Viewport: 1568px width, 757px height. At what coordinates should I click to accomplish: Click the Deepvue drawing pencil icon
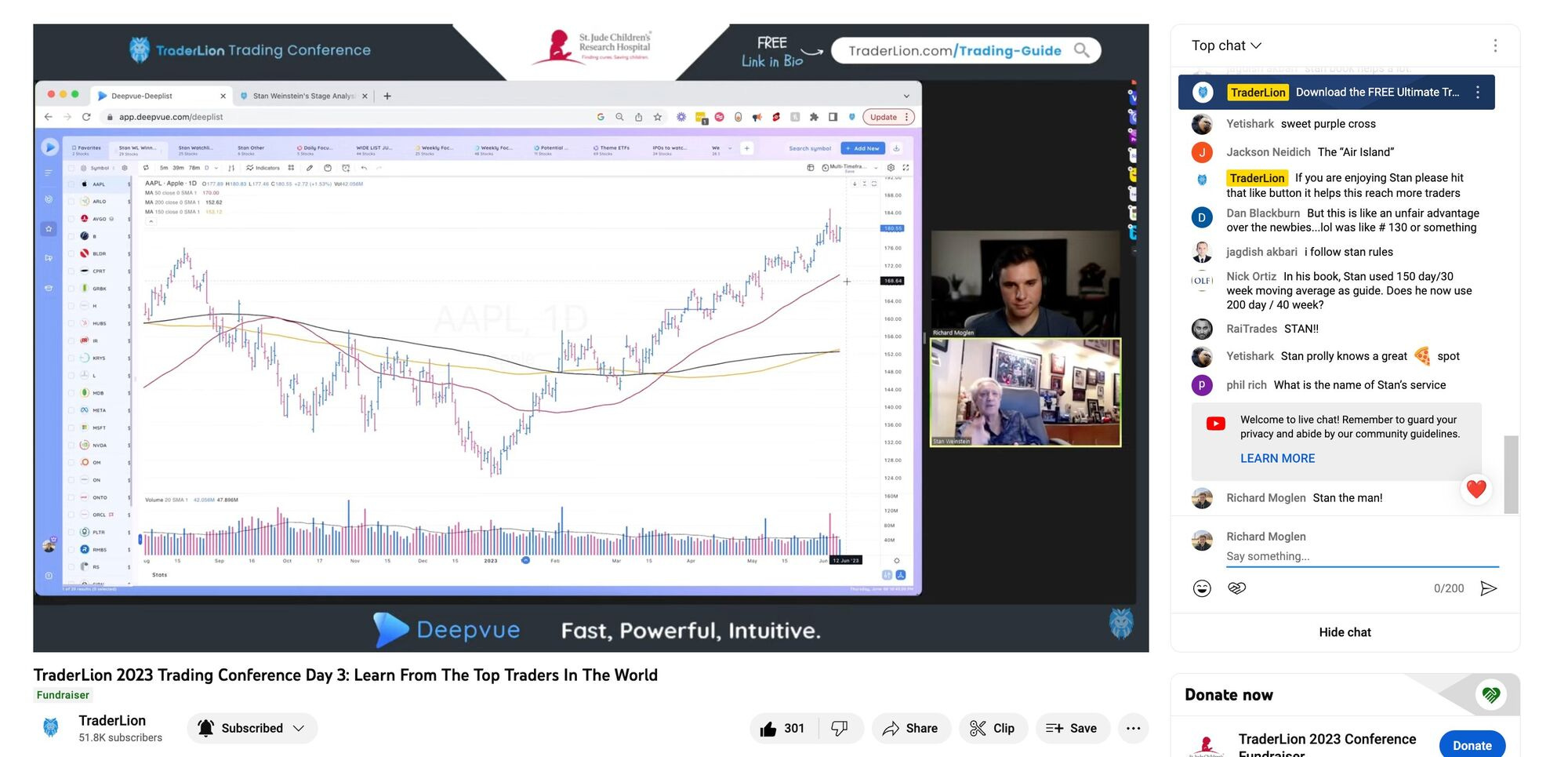coord(310,168)
